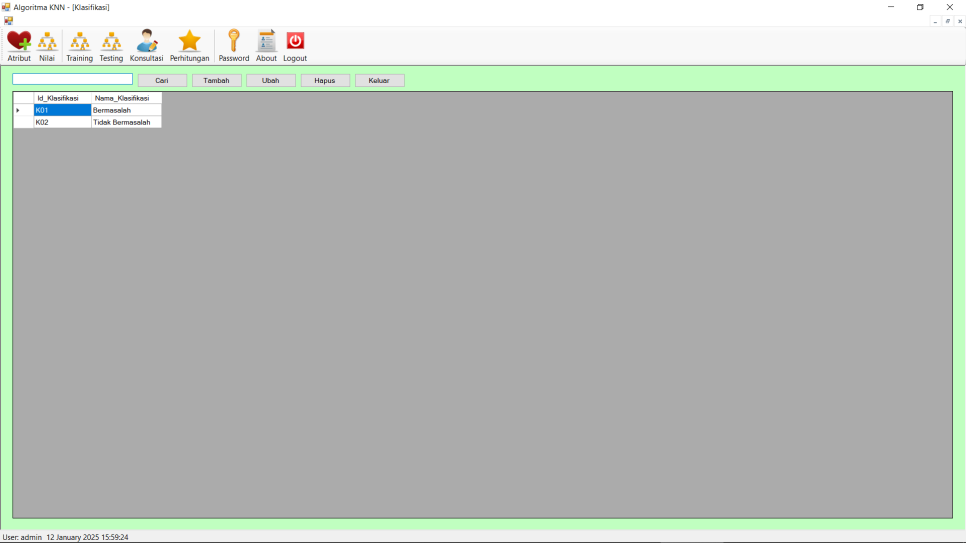Screen dimensions: 966x543
Task: Show the About information icon
Action: tap(266, 42)
